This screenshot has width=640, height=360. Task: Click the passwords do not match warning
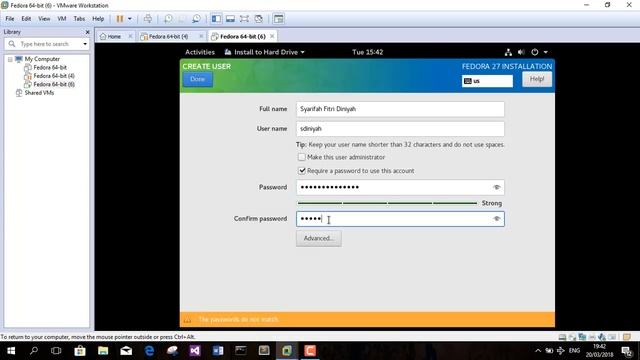click(x=238, y=319)
